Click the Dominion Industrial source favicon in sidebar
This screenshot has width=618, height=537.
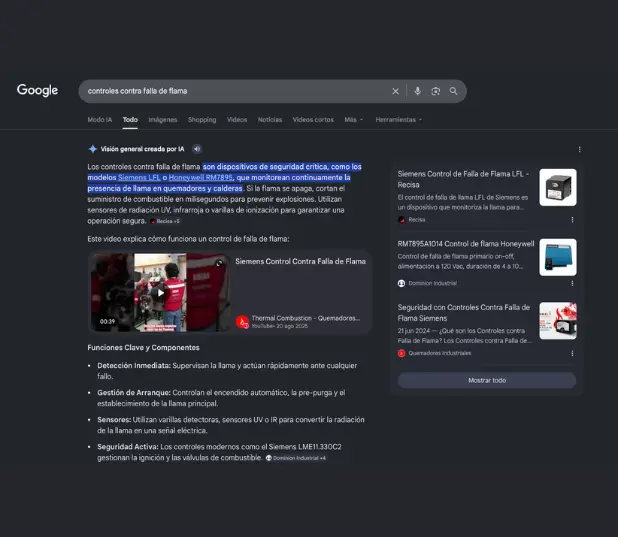(x=401, y=283)
